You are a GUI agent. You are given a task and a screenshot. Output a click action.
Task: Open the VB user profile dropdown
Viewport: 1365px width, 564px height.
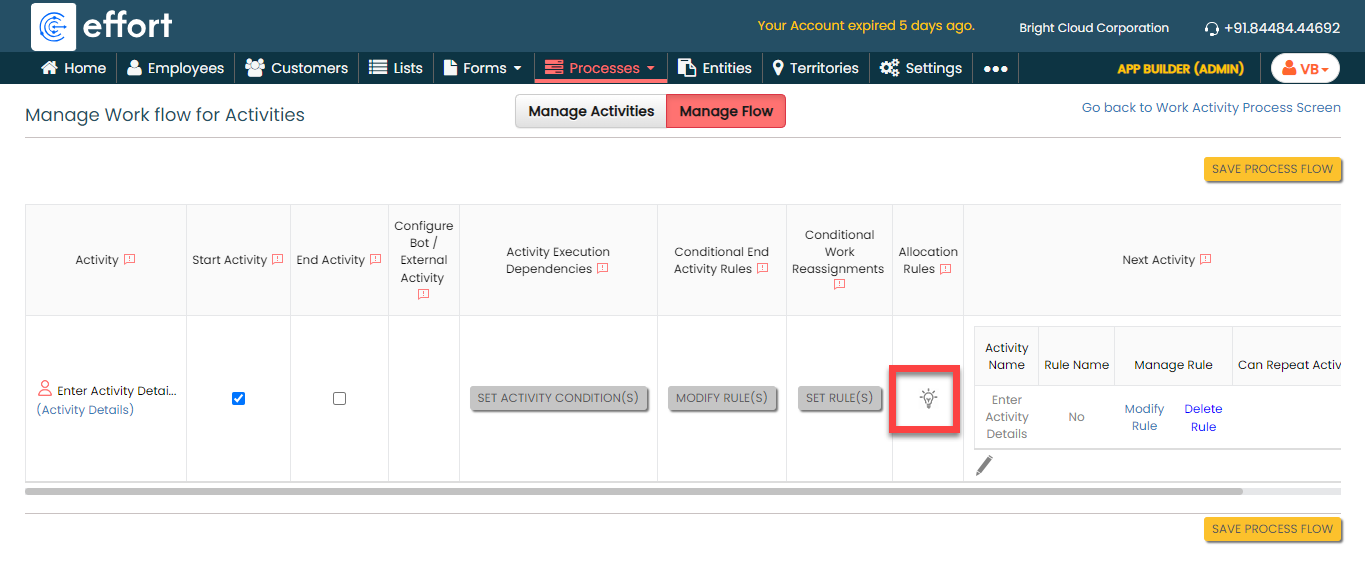pyautogui.click(x=1304, y=68)
